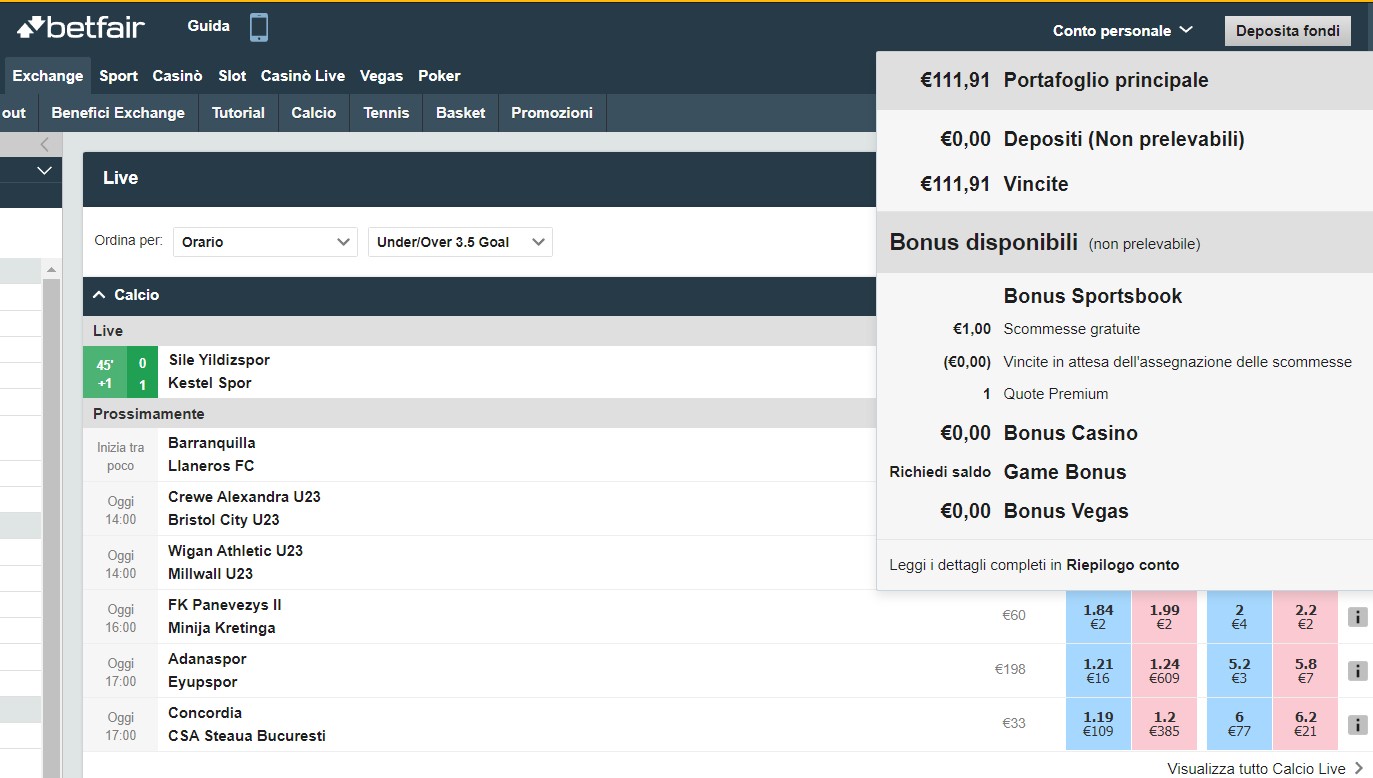
Task: Select pink 1.24 lay odds cell
Action: coord(1165,671)
